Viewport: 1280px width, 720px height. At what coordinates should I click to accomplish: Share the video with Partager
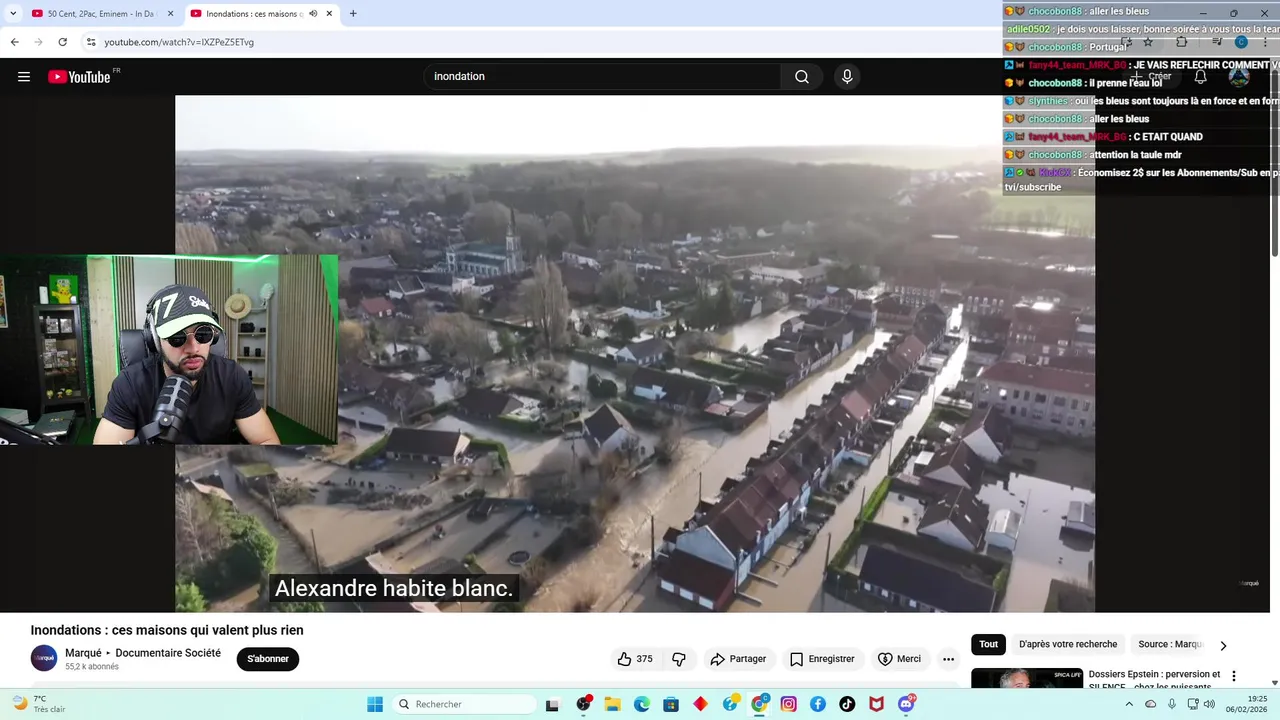click(x=738, y=659)
